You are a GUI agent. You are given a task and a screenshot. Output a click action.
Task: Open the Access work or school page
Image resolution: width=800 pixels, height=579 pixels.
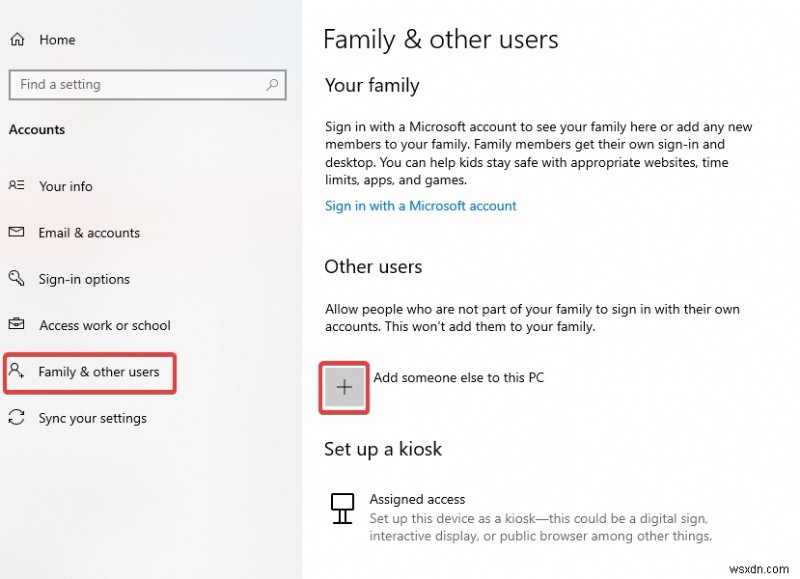point(102,325)
